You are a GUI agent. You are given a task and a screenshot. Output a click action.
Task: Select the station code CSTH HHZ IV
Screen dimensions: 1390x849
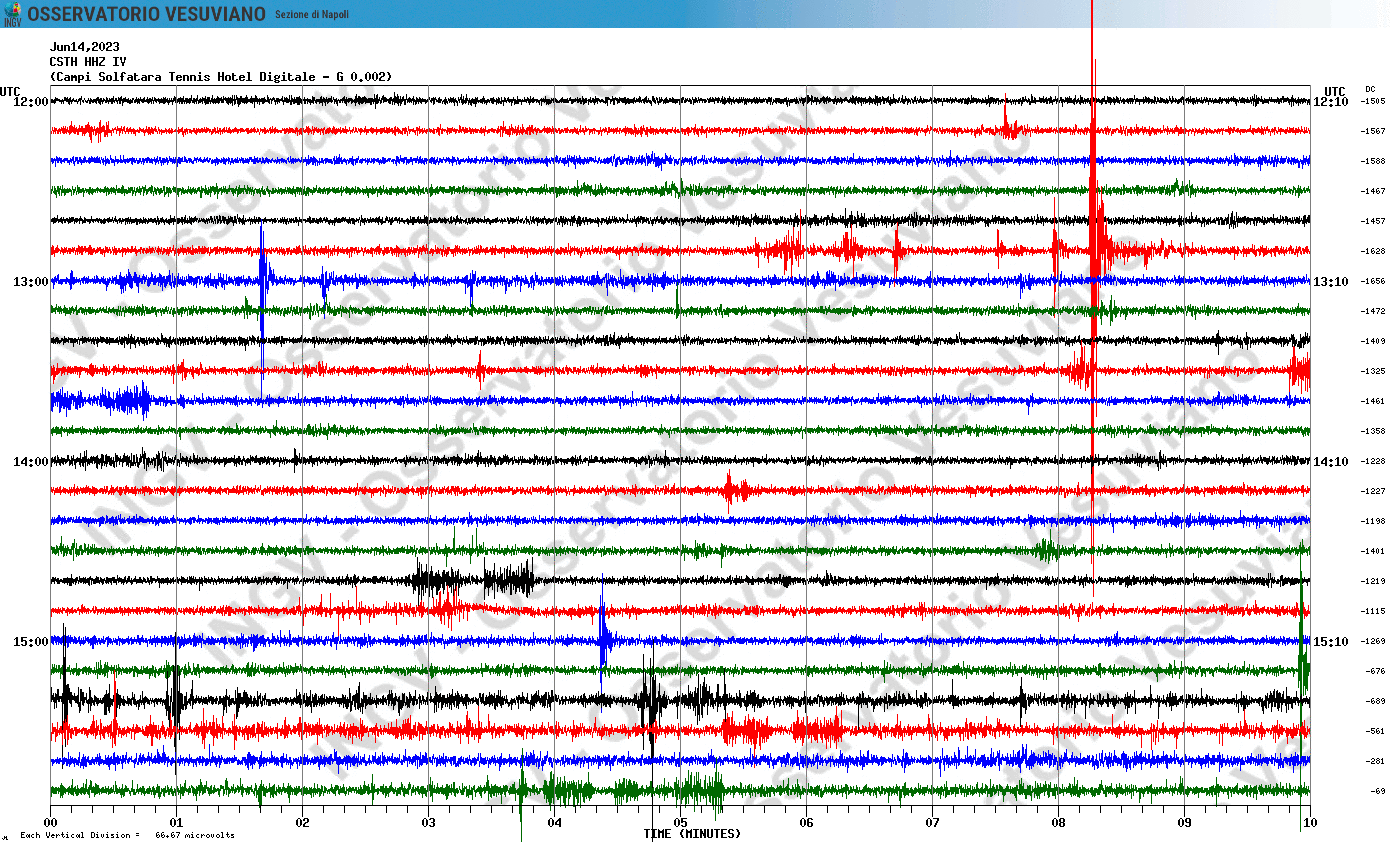pyautogui.click(x=88, y=61)
